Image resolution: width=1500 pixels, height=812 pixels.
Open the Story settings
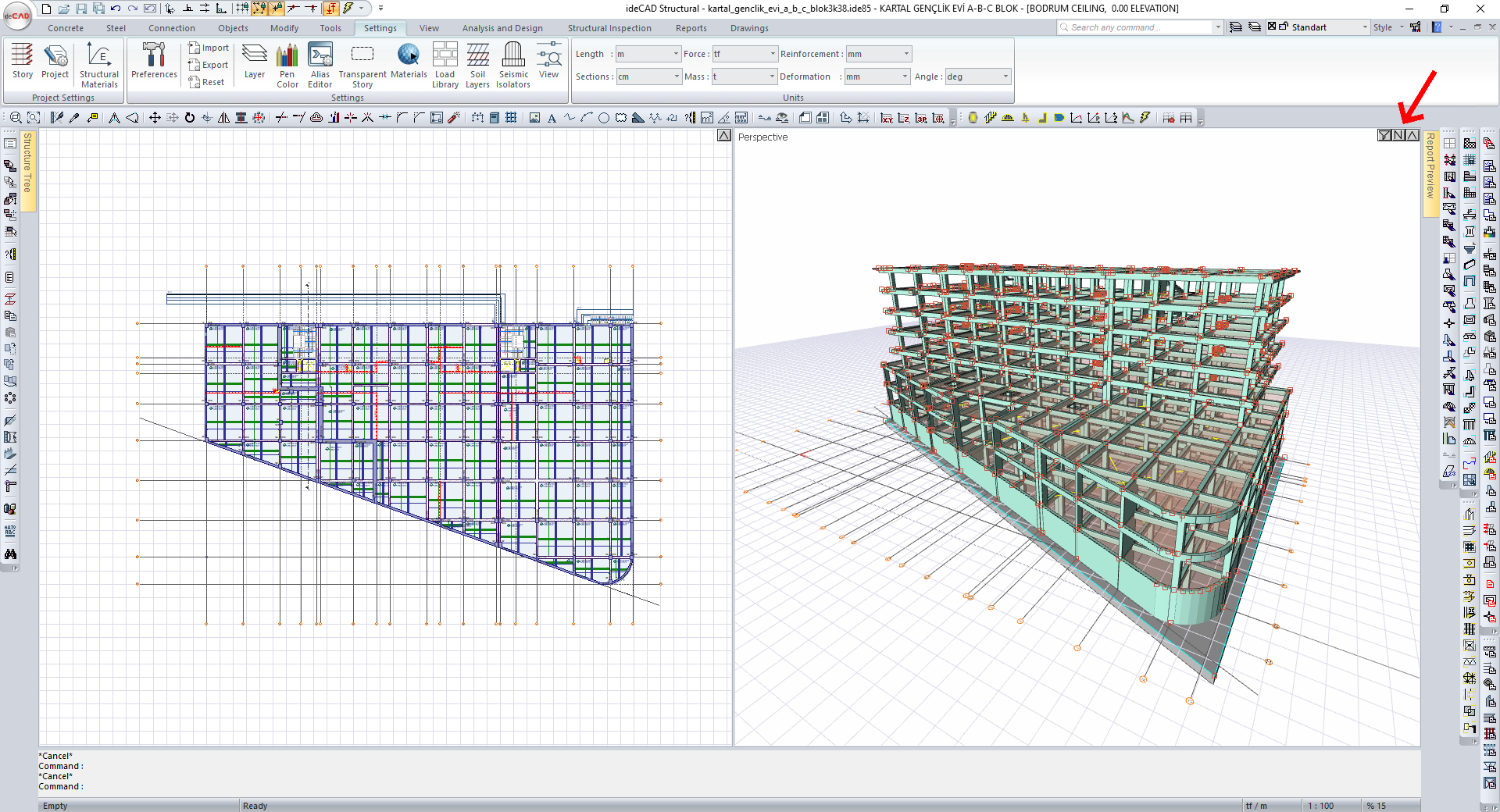22,61
